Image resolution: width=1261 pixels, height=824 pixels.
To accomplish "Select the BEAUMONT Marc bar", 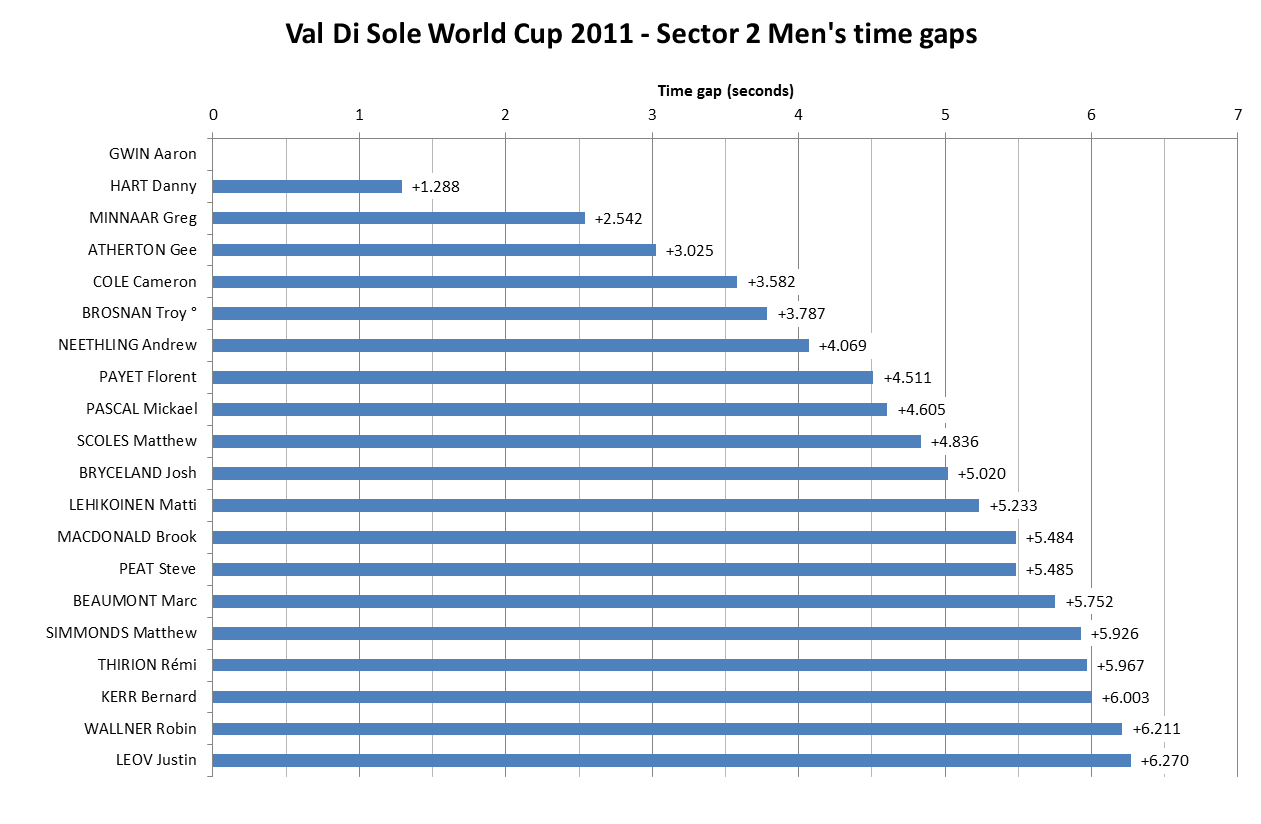I will pos(633,601).
